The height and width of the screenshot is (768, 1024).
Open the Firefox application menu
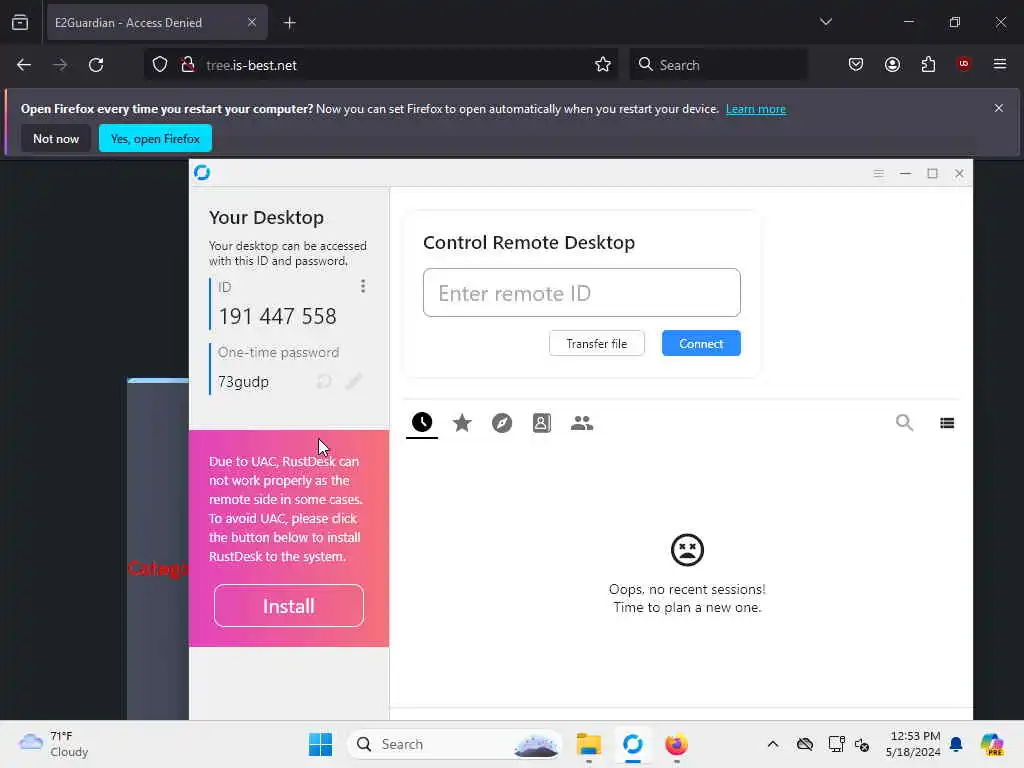(x=1000, y=64)
